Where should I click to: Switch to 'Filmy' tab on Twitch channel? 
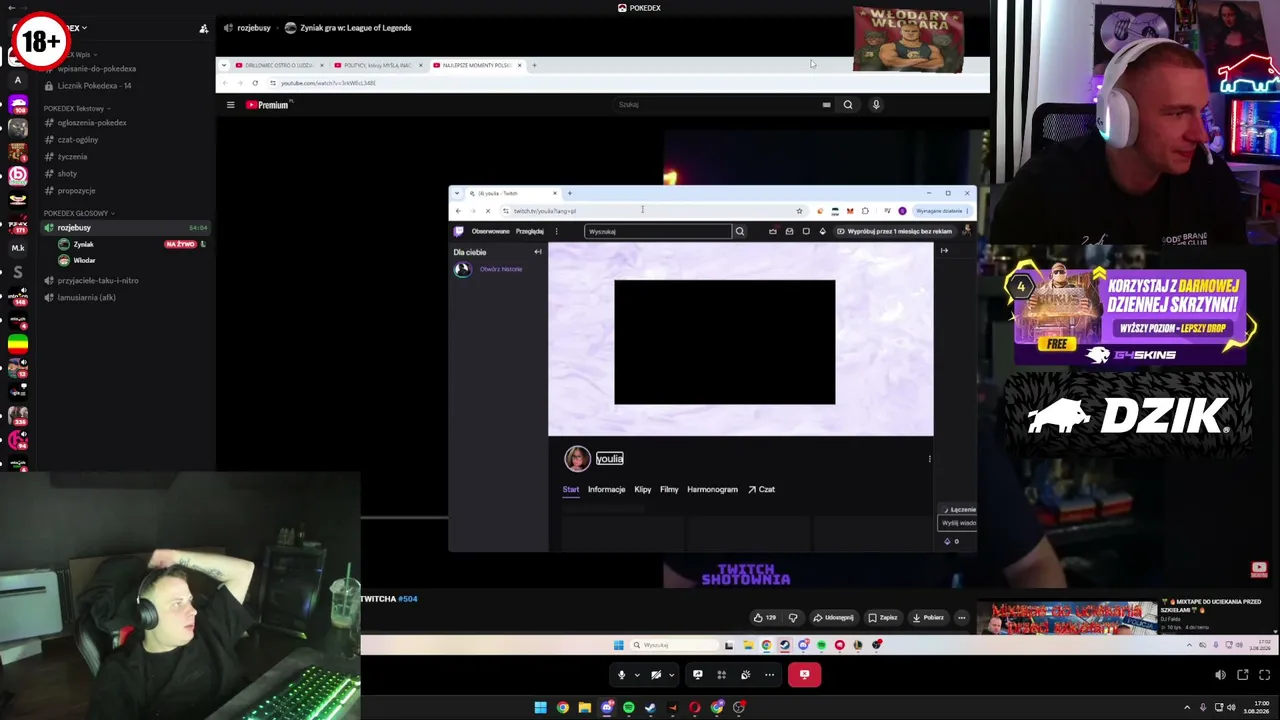(669, 489)
